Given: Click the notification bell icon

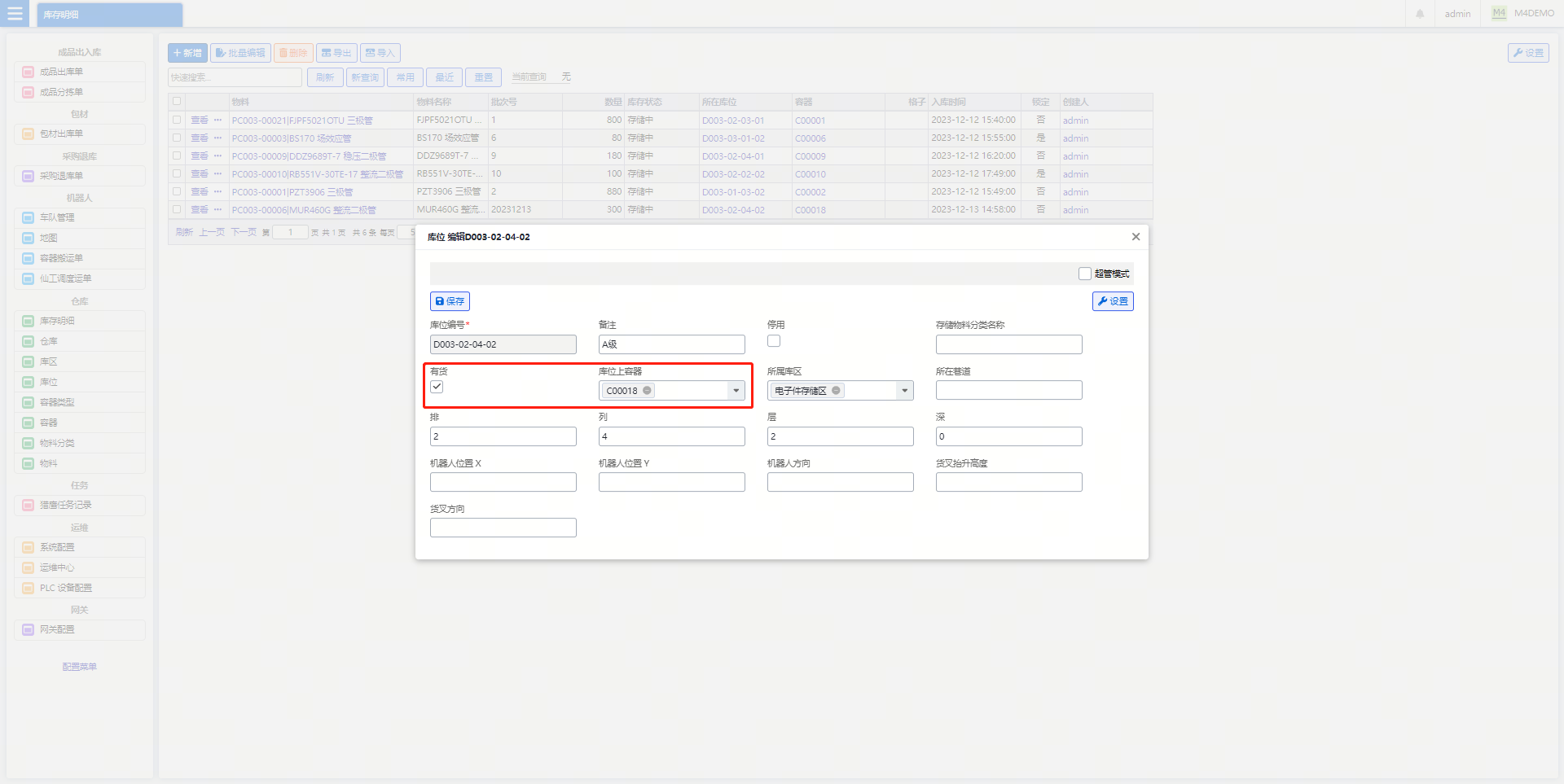Looking at the screenshot, I should click(x=1420, y=14).
